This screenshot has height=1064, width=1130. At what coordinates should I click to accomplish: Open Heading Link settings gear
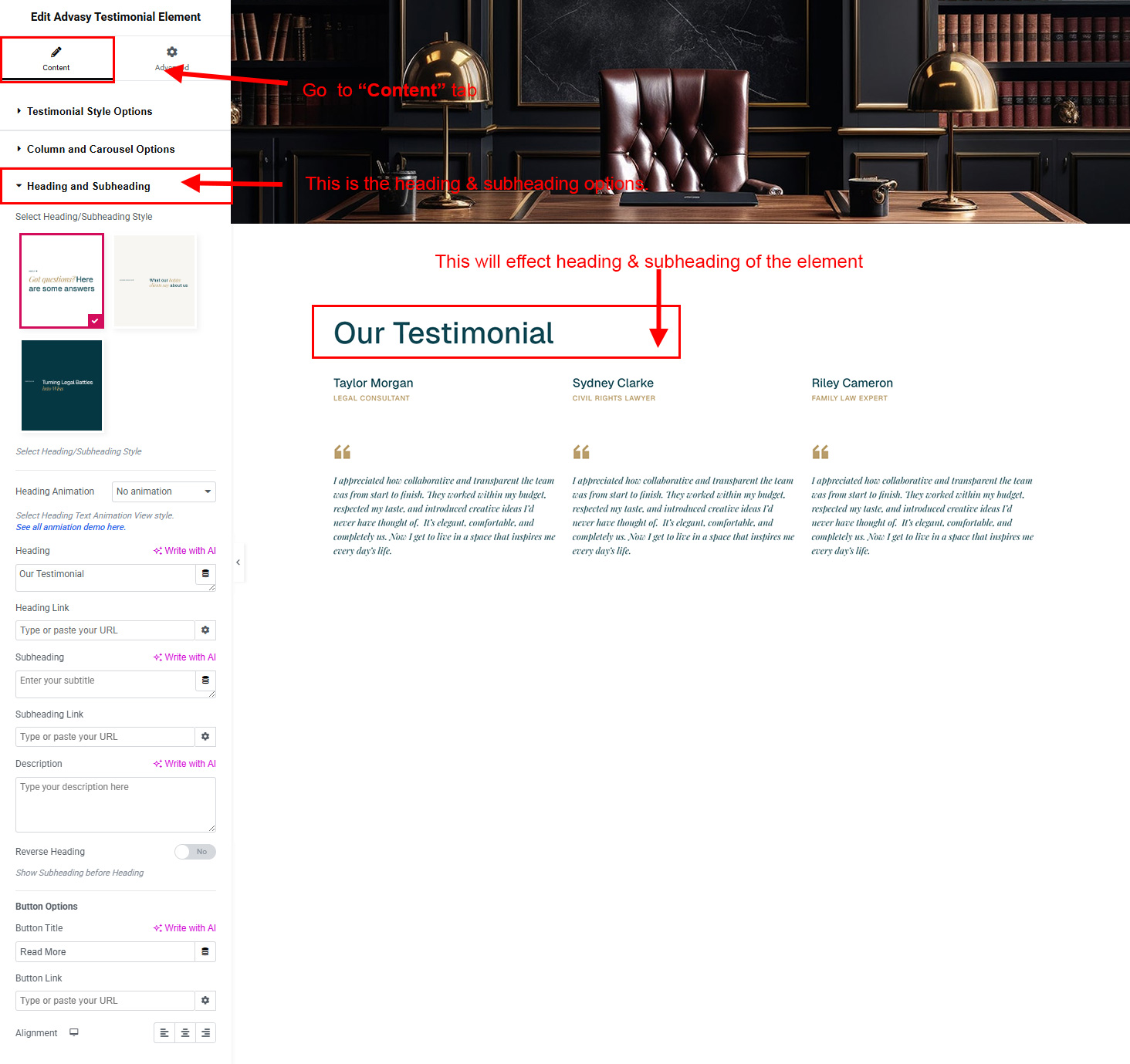[x=205, y=630]
